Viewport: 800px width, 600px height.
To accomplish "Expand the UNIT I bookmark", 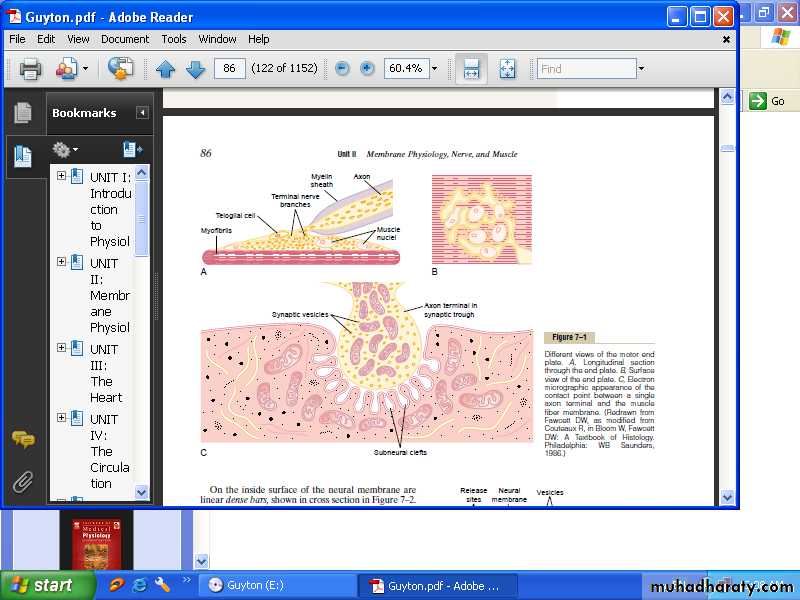I will [x=61, y=176].
